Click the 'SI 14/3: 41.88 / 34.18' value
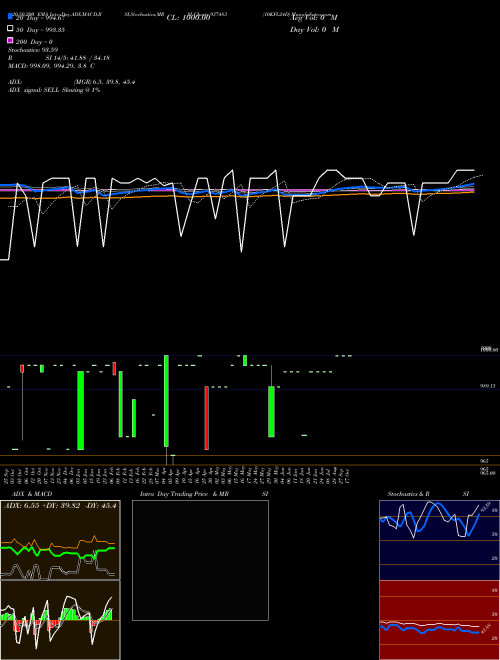 [77, 58]
